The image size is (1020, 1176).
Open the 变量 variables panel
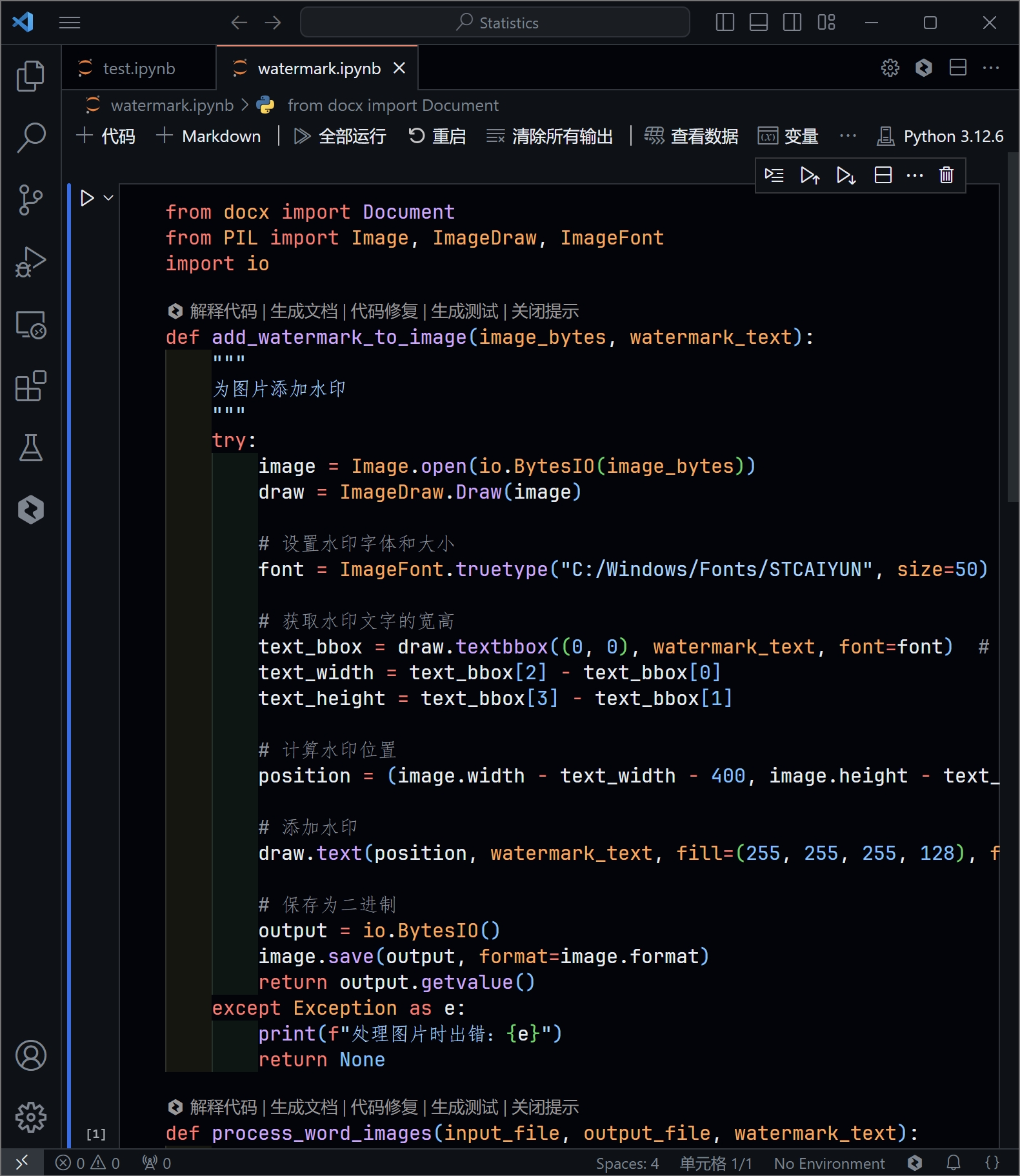click(x=788, y=136)
